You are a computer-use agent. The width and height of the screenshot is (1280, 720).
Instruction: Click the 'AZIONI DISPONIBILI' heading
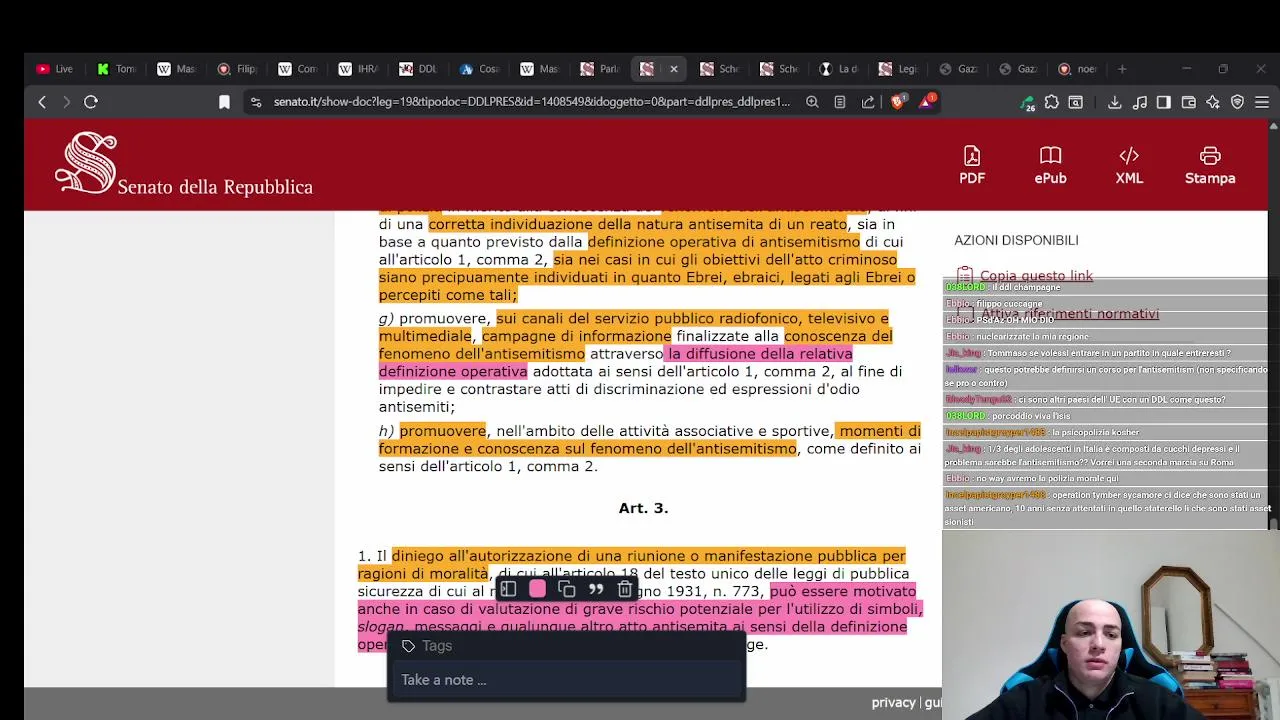click(1016, 240)
